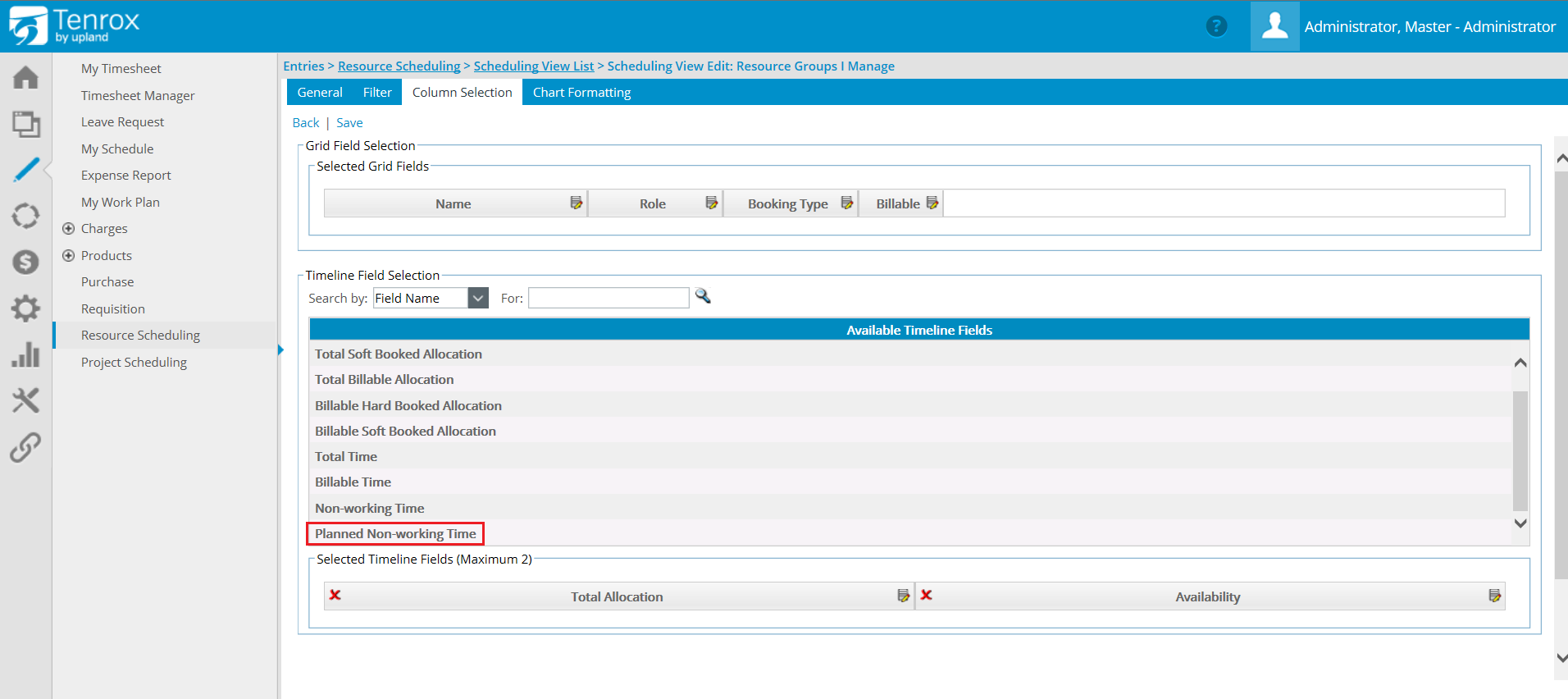
Task: Open My Timesheet menu item
Action: pos(121,68)
